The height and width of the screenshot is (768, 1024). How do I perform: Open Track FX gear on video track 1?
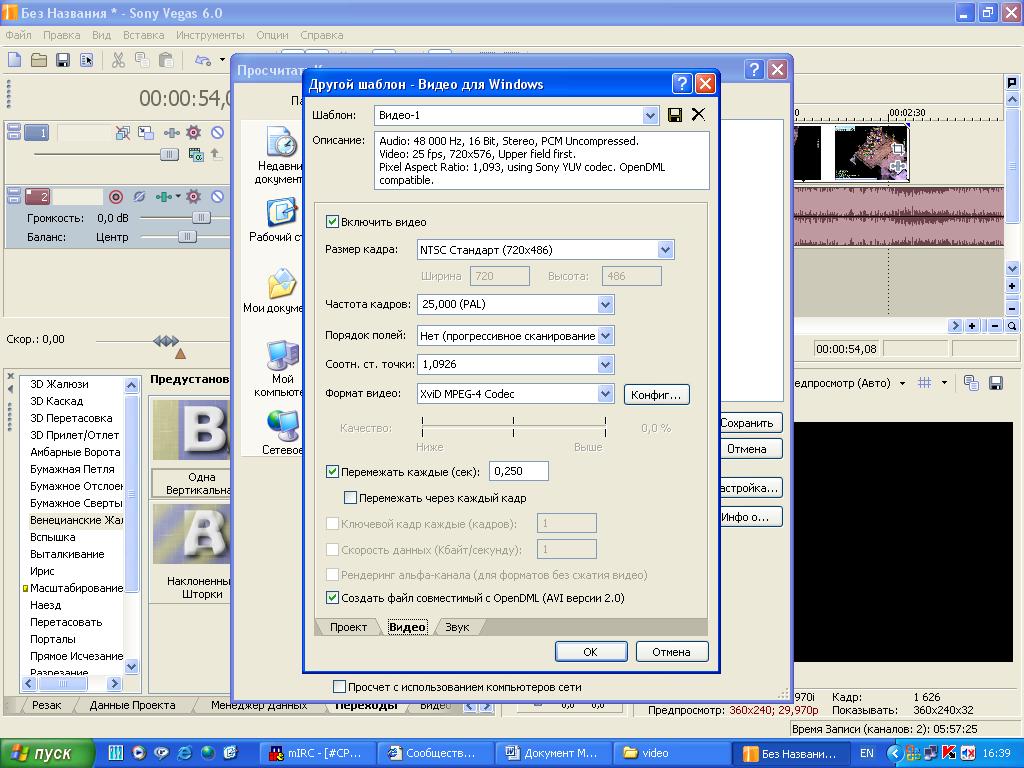(193, 133)
